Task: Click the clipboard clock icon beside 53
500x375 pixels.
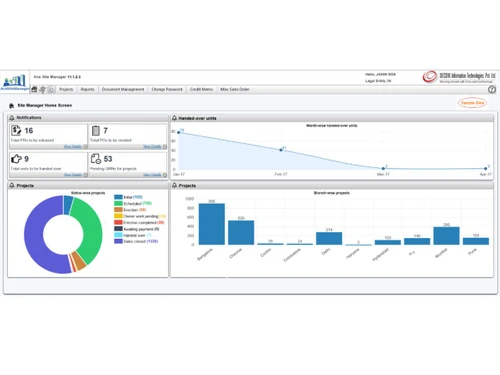Action: click(96, 159)
